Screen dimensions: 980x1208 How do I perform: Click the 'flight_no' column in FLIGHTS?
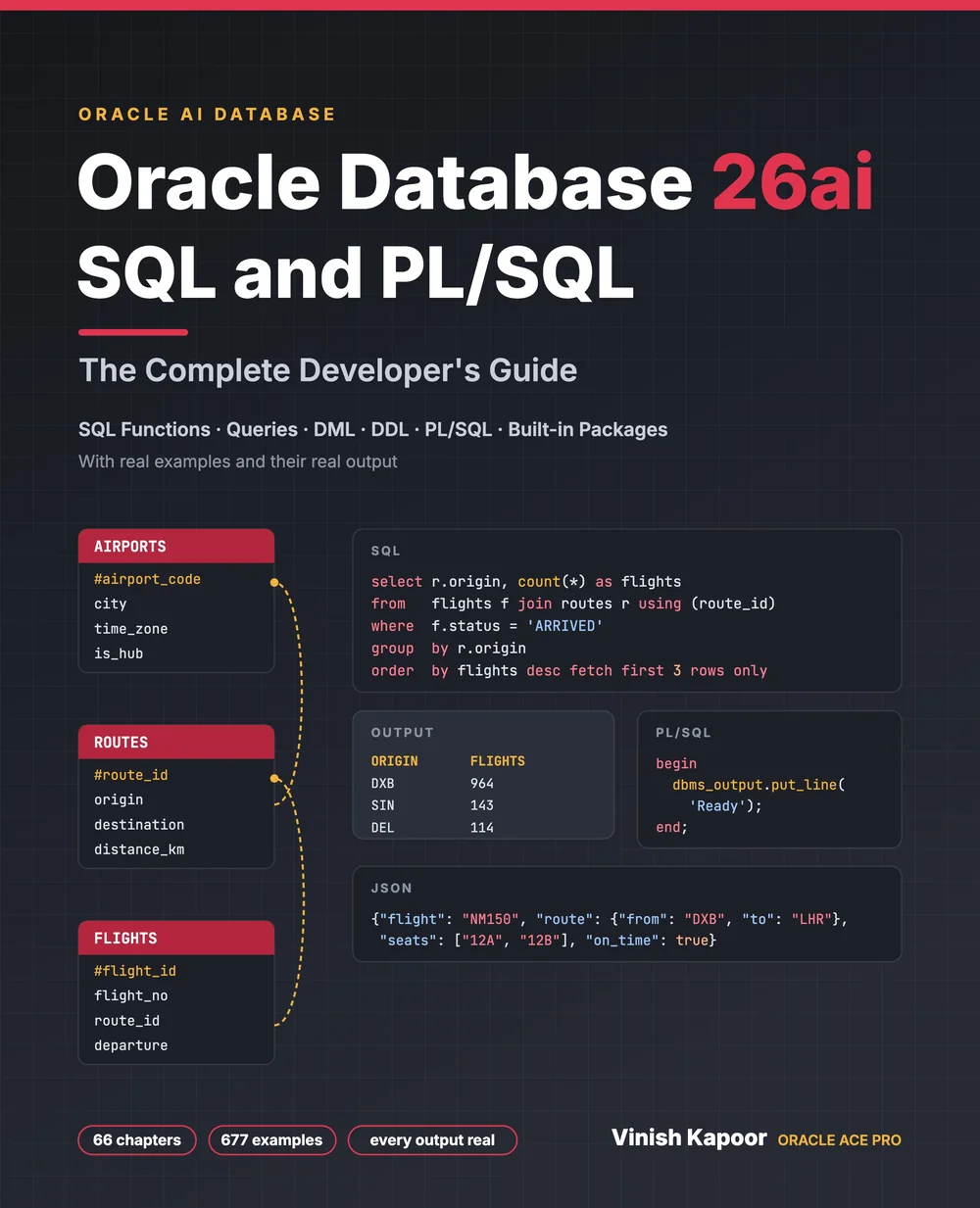pos(131,995)
